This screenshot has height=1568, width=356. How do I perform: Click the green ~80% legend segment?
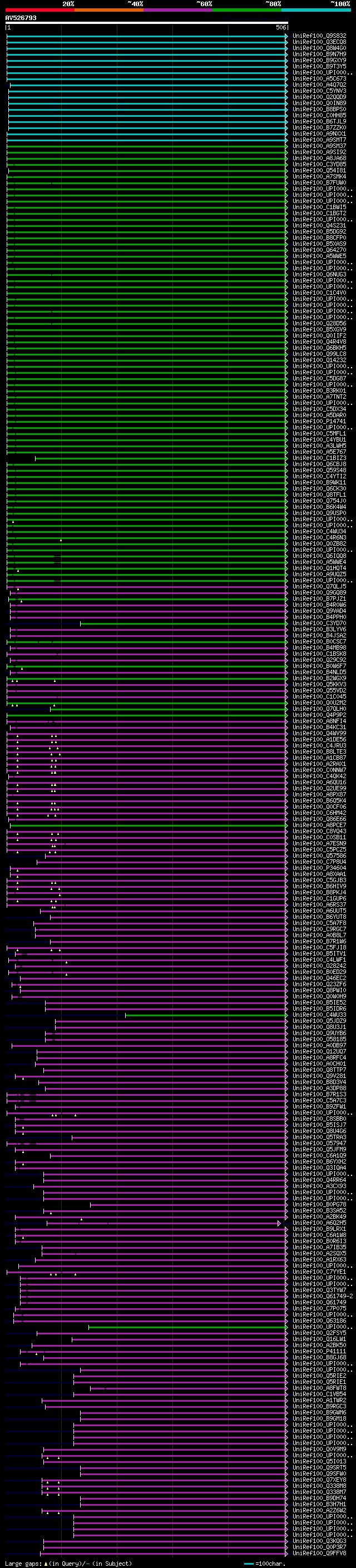point(247,10)
